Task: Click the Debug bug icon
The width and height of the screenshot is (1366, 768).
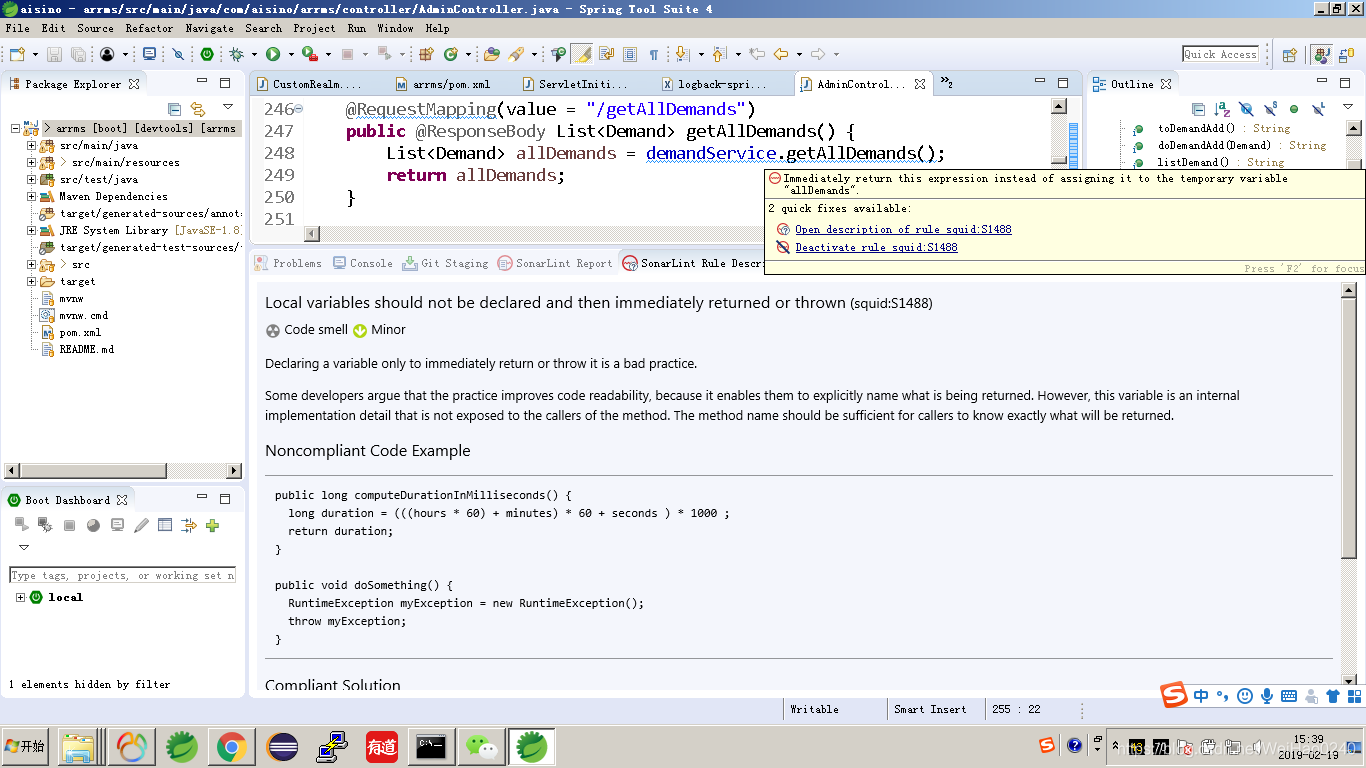Action: 236,54
